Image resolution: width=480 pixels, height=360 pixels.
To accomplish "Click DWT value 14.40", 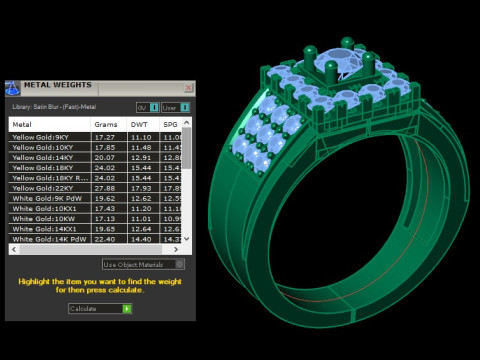I will click(x=141, y=239).
